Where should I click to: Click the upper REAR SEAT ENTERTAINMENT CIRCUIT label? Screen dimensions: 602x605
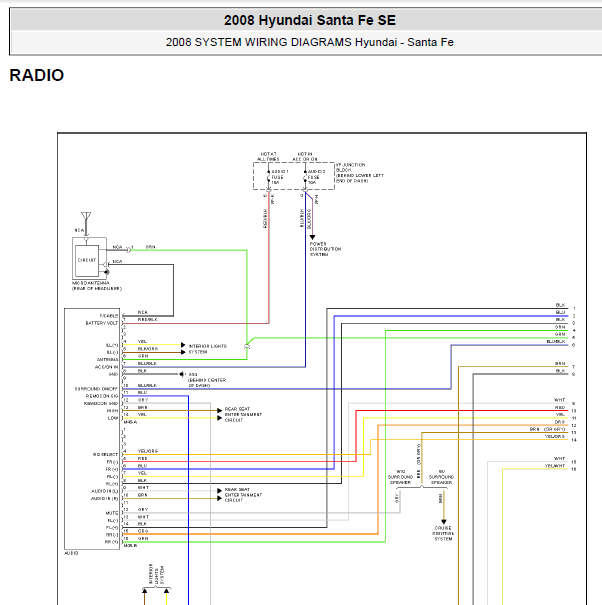pyautogui.click(x=243, y=414)
